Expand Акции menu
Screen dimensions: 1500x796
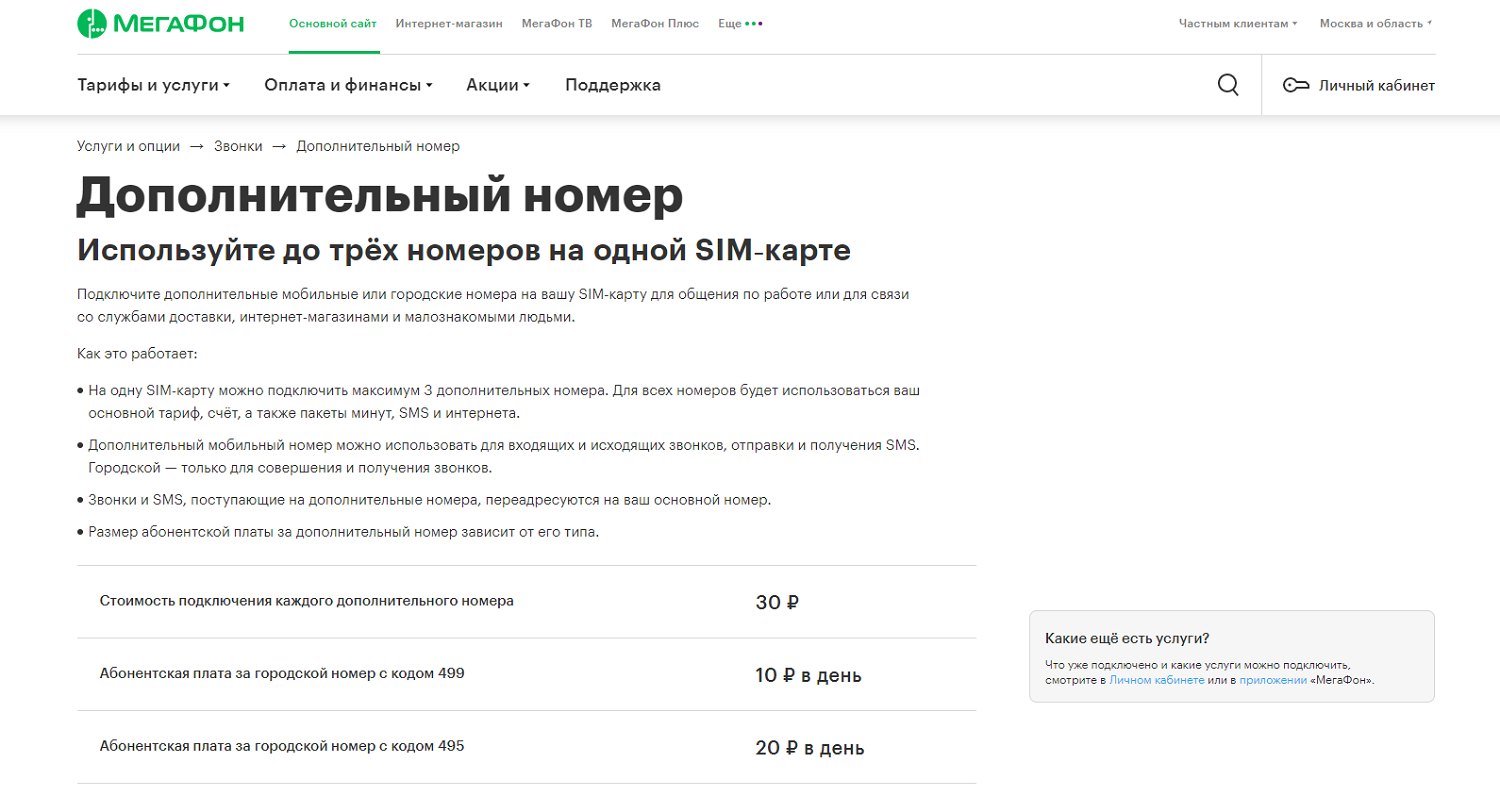pyautogui.click(x=498, y=85)
